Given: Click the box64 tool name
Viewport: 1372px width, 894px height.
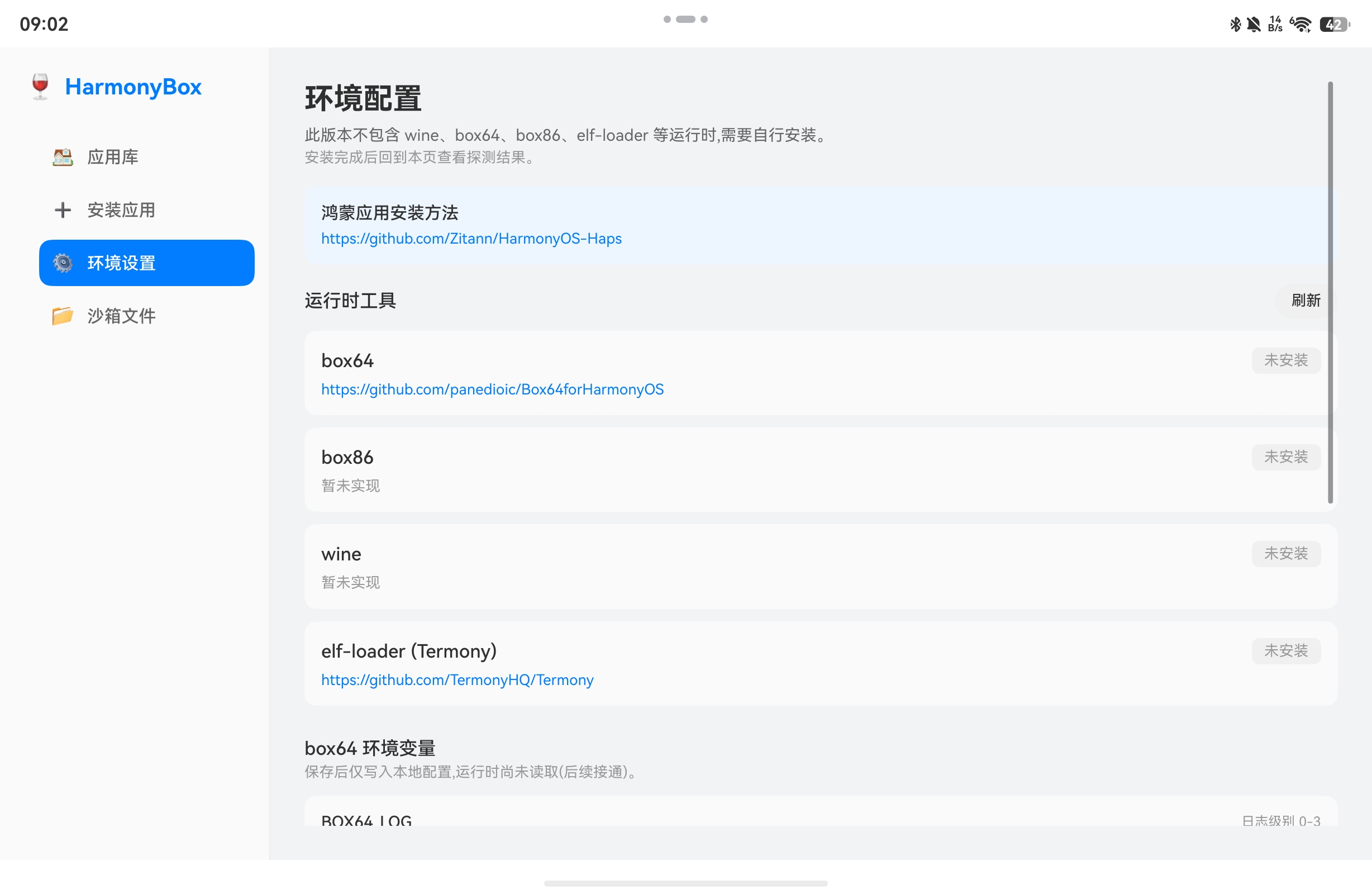Looking at the screenshot, I should 347,361.
